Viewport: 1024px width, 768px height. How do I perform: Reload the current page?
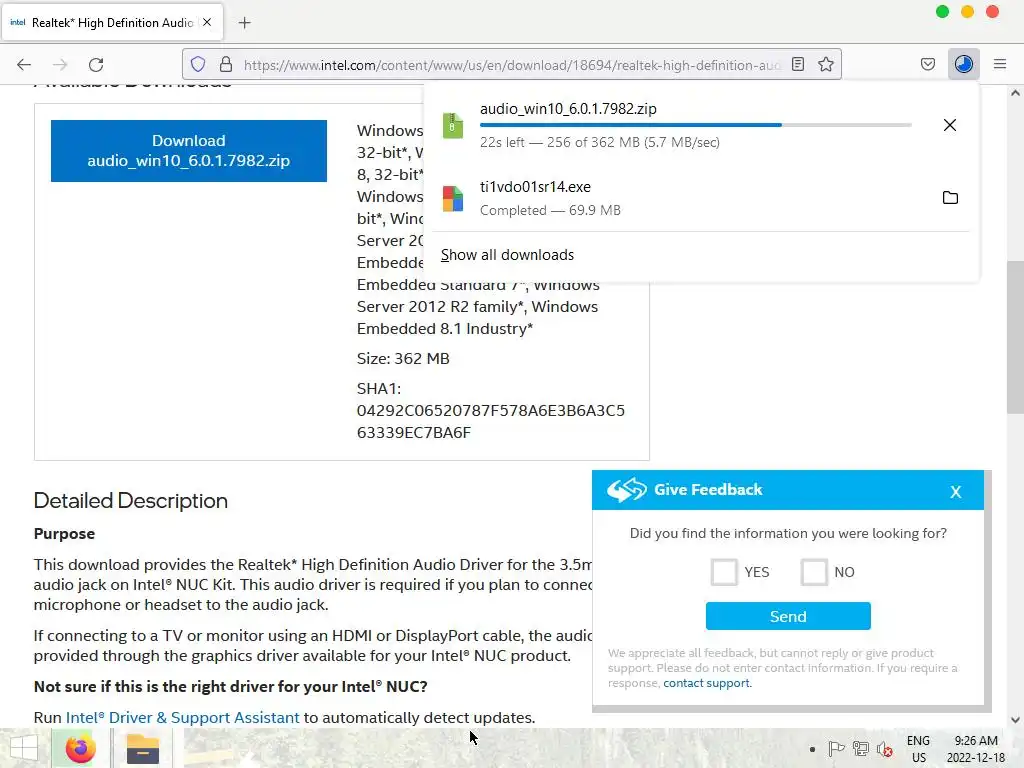click(96, 64)
